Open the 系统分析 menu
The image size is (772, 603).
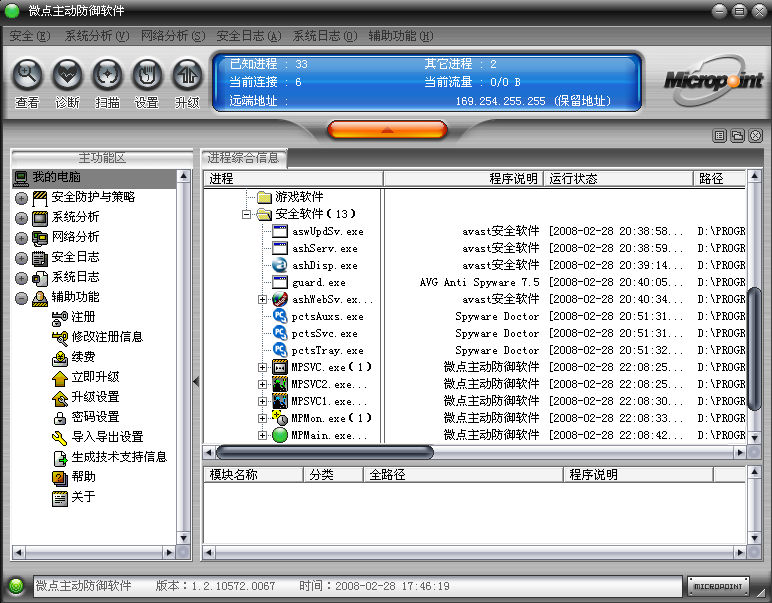97,36
